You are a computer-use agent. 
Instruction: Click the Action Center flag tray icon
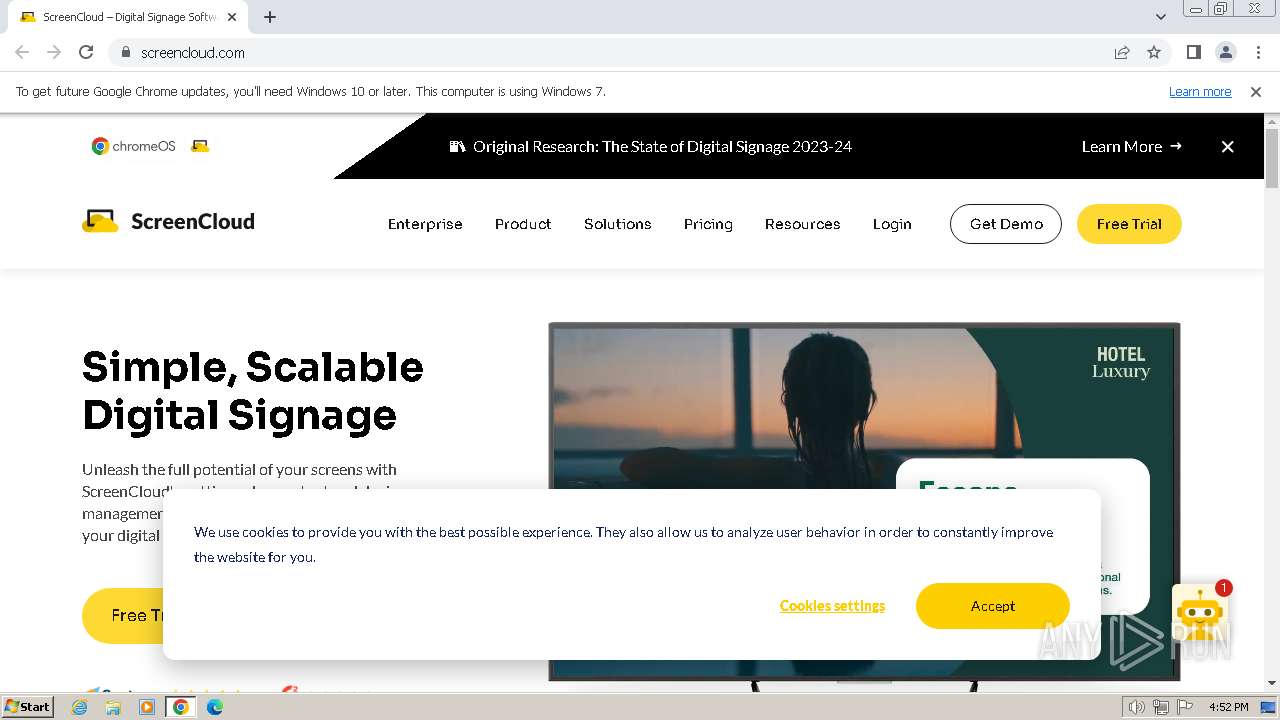(x=1185, y=707)
